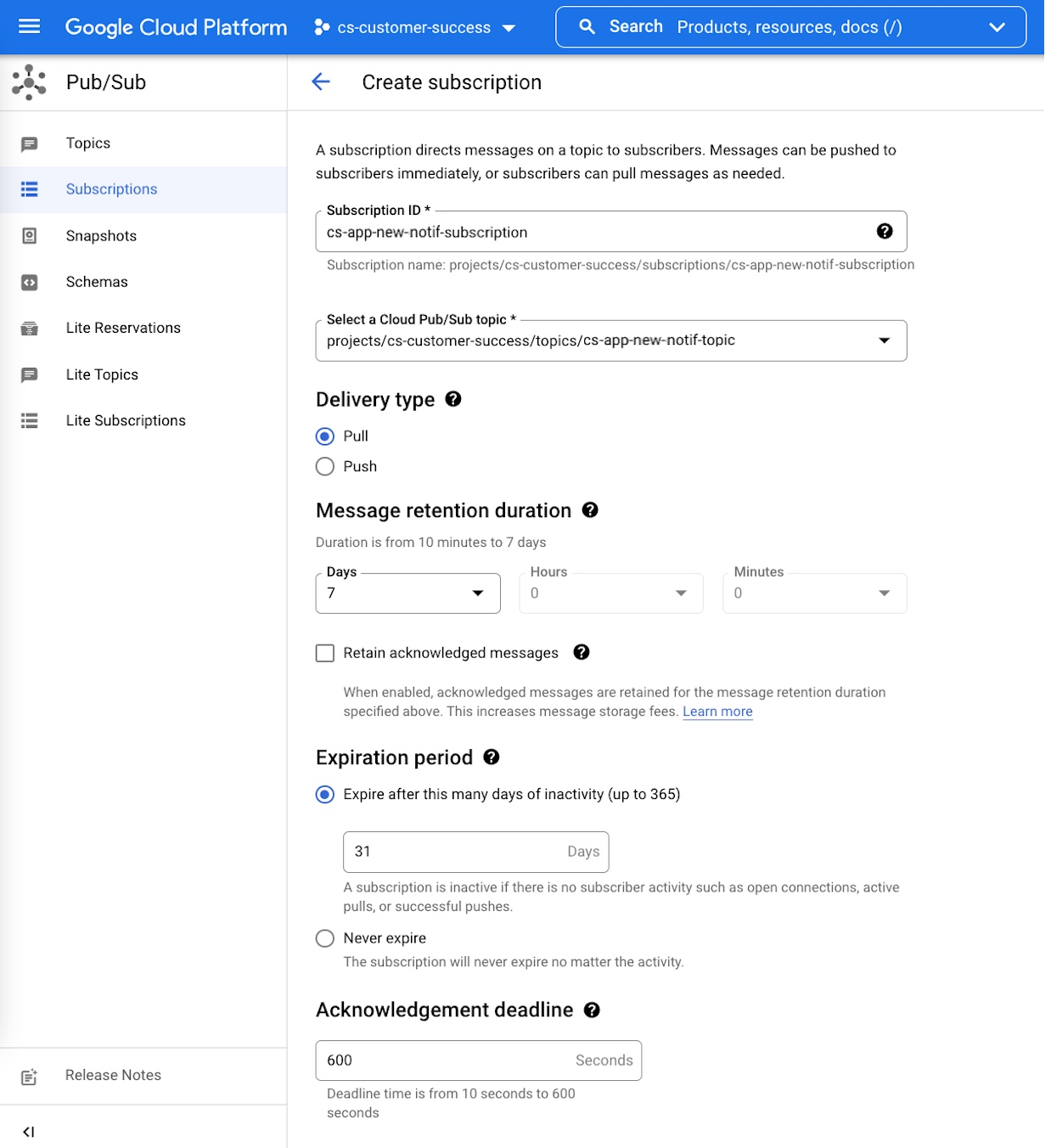Click 'Duration is from 10 minutes to 7 days'
The width and height of the screenshot is (1051, 1148).
tap(431, 543)
